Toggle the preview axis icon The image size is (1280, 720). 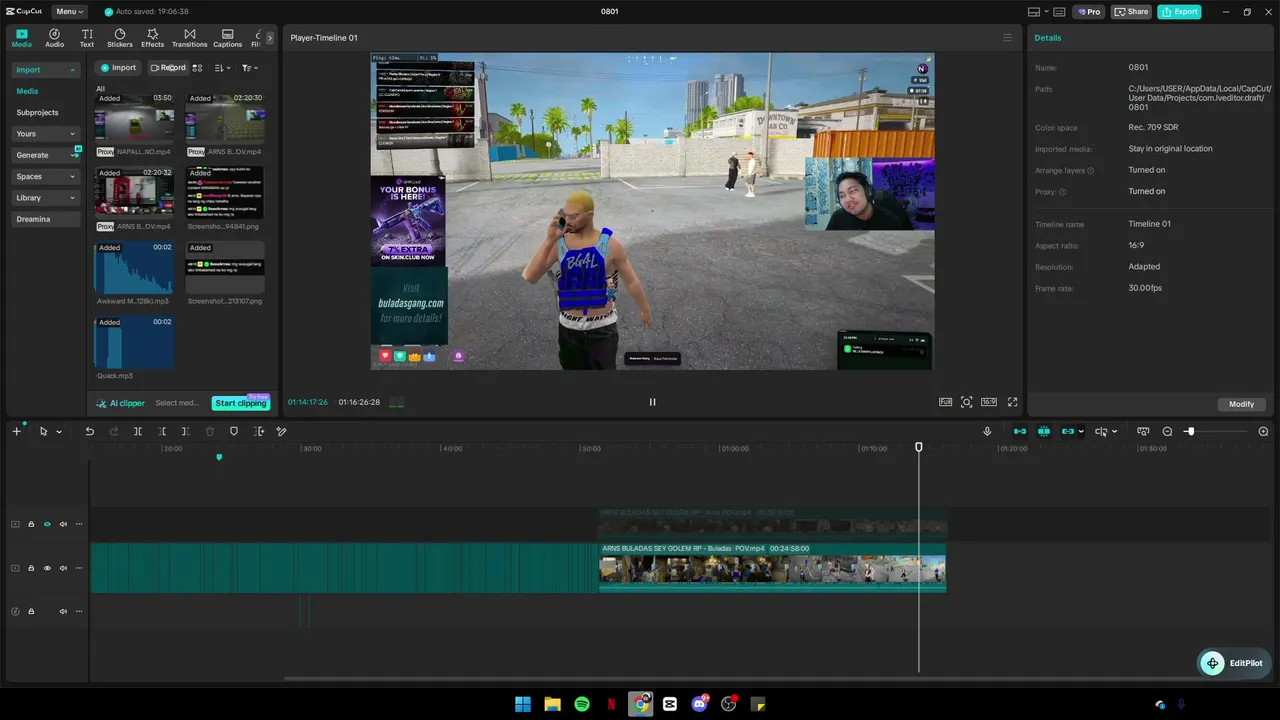(x=1143, y=431)
